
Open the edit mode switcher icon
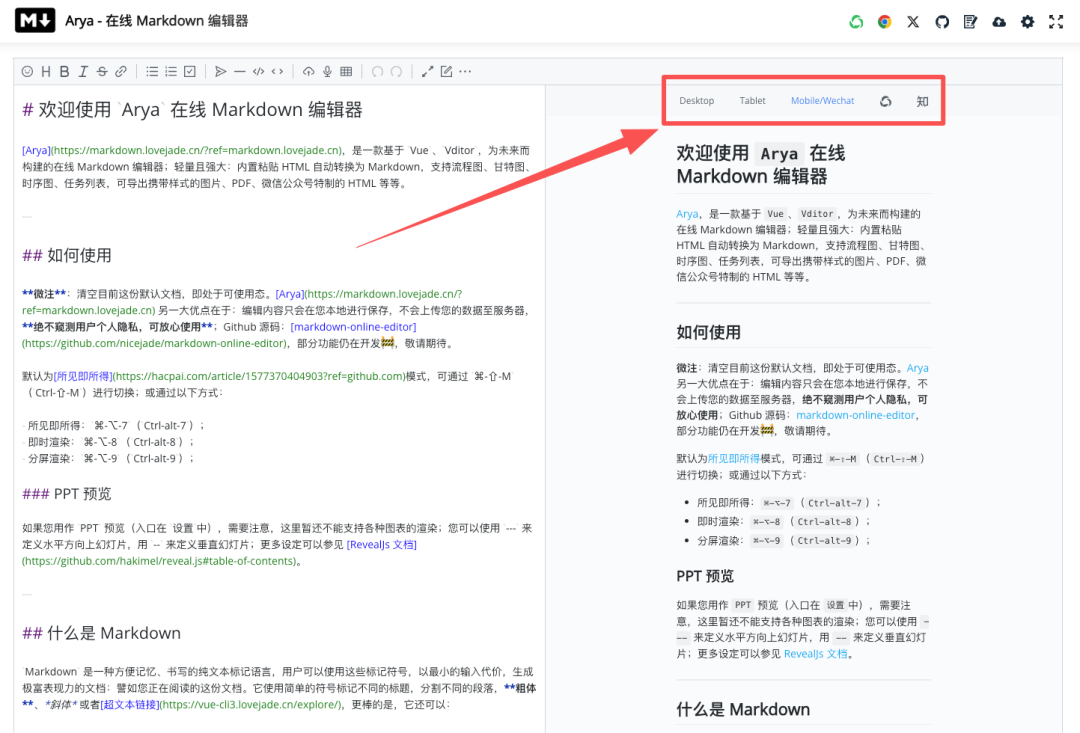point(446,72)
